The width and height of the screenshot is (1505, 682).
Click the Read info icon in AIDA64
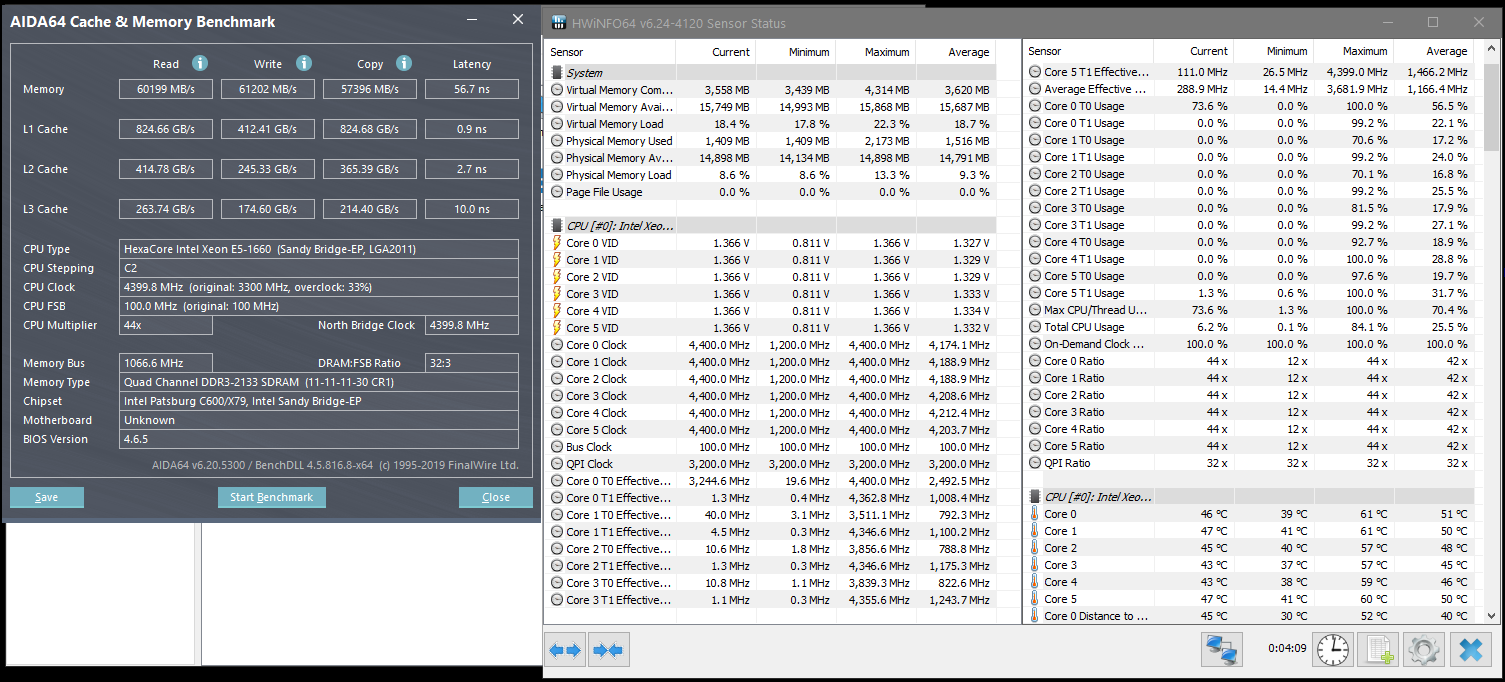tap(199, 63)
